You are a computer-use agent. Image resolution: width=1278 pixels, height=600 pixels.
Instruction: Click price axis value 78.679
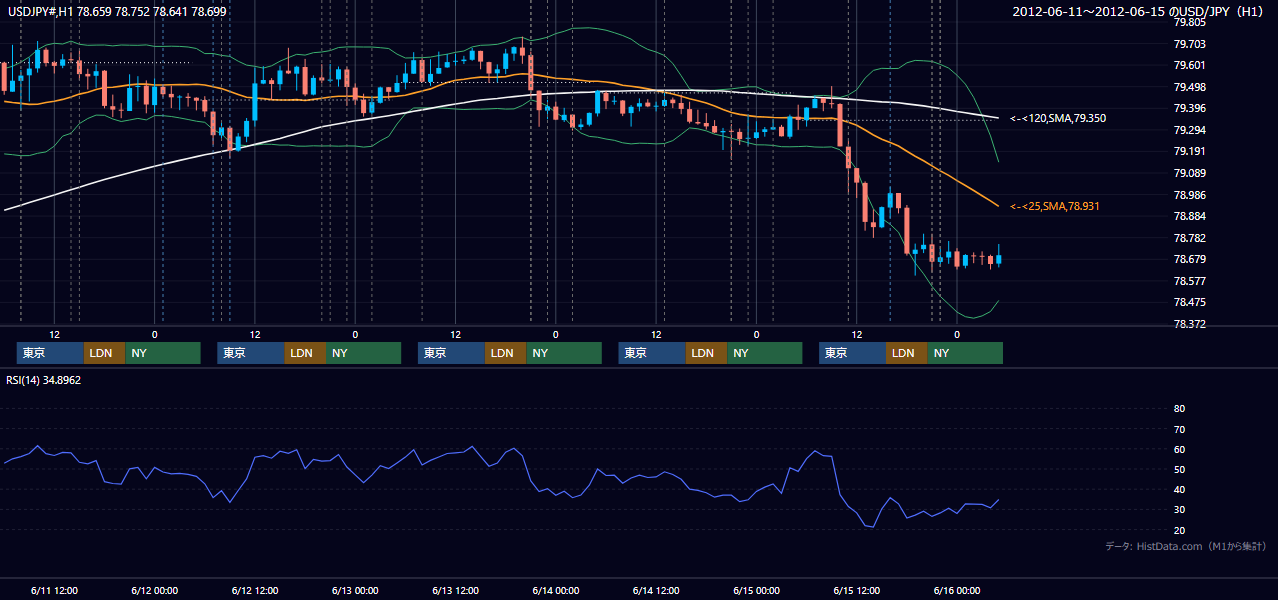[x=1190, y=259]
